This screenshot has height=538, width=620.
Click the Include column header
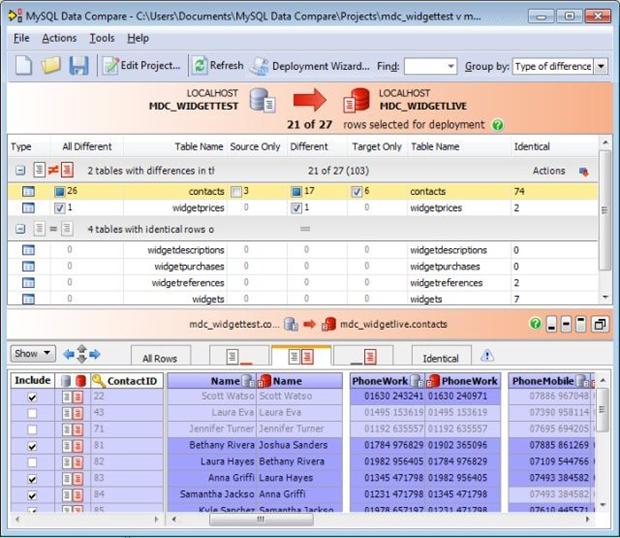pos(32,381)
